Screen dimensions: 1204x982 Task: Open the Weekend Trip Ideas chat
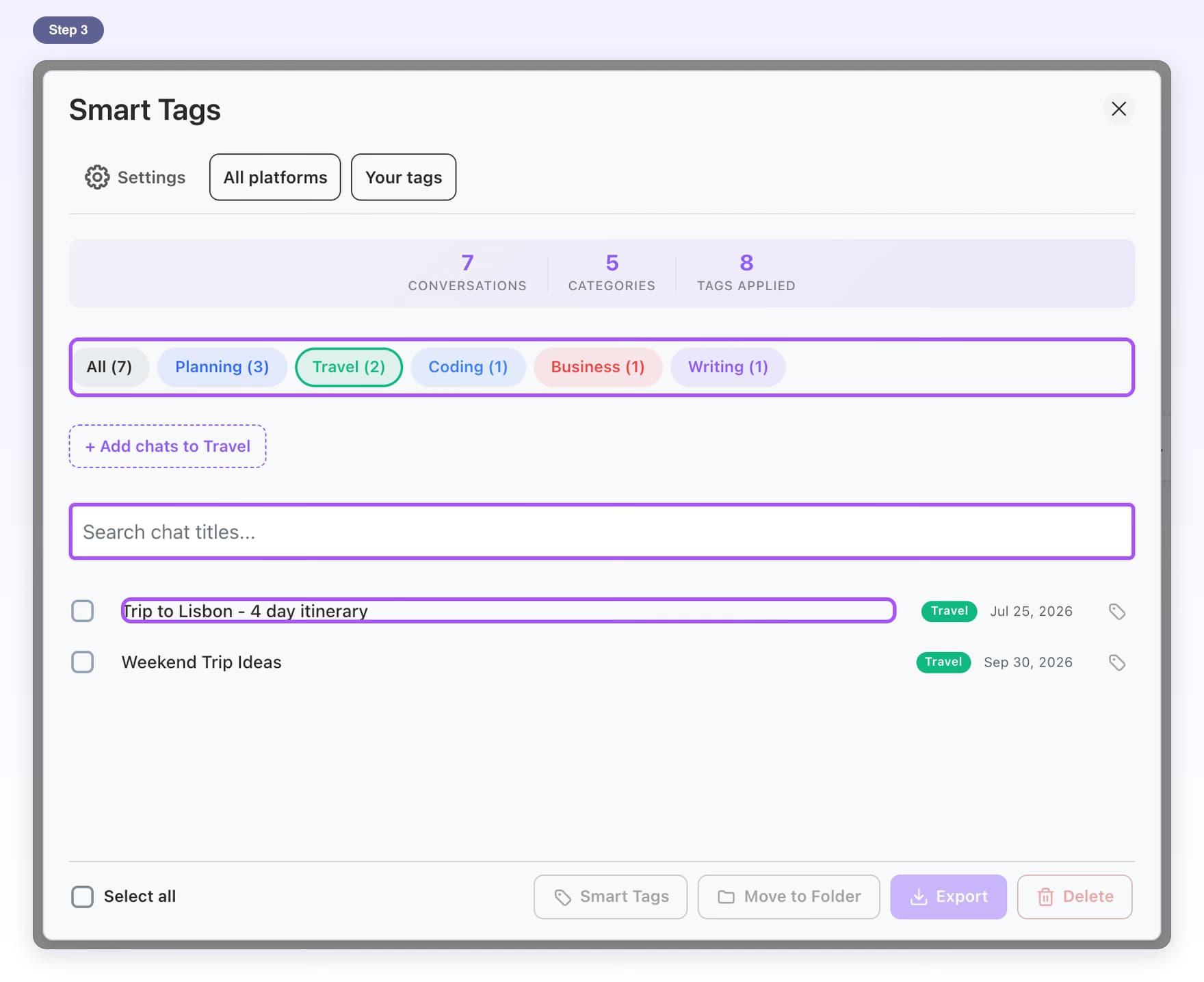[202, 662]
